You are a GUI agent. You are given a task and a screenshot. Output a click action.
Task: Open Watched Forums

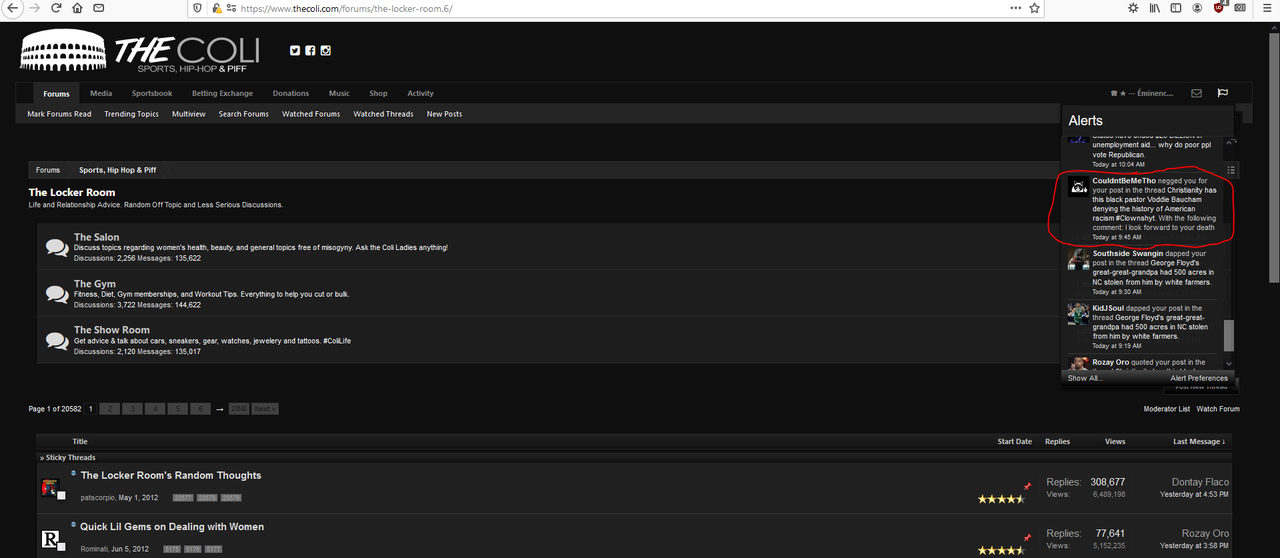[x=311, y=114]
